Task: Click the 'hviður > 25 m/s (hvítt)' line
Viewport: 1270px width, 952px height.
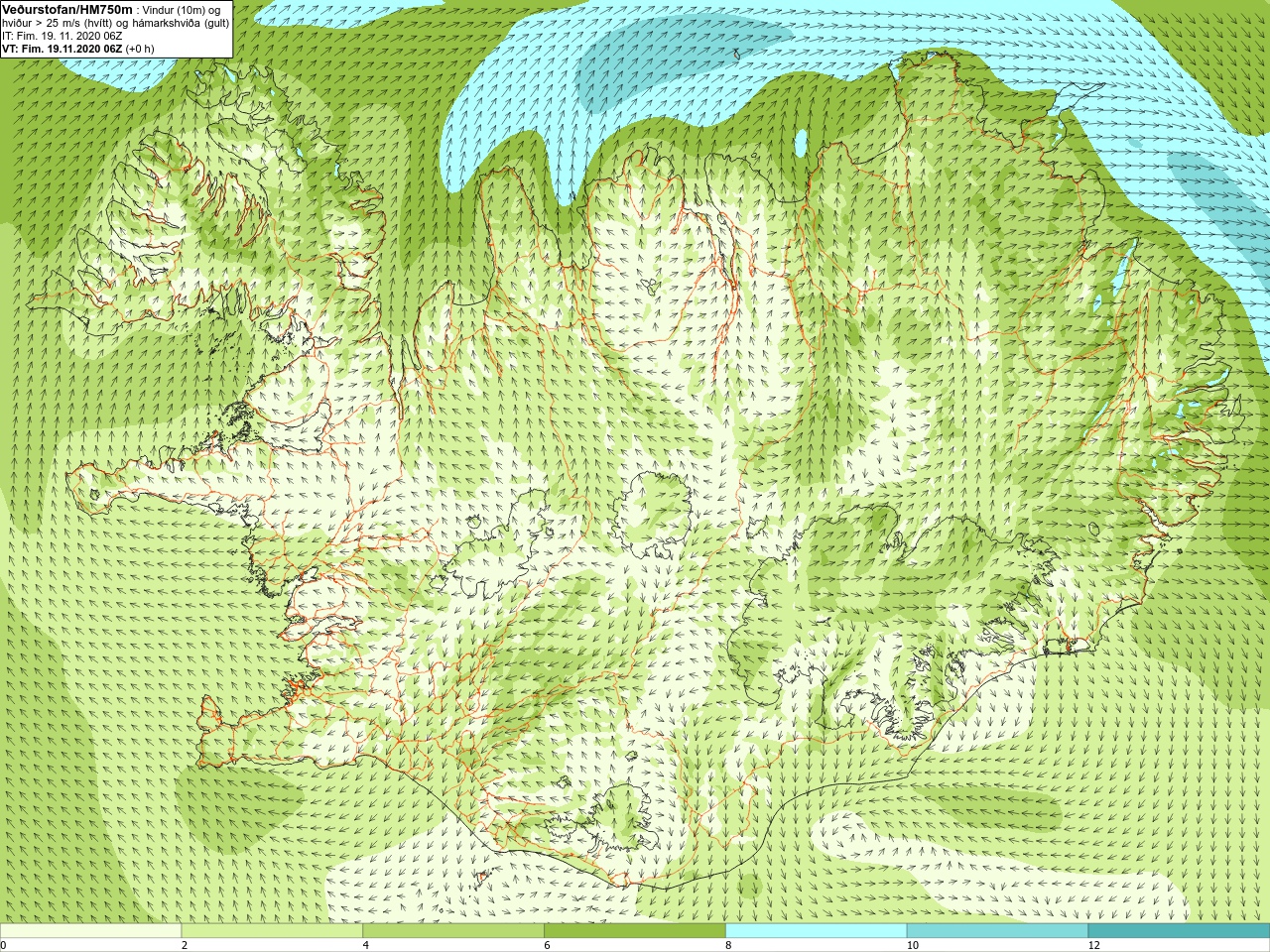Action: tap(115, 23)
